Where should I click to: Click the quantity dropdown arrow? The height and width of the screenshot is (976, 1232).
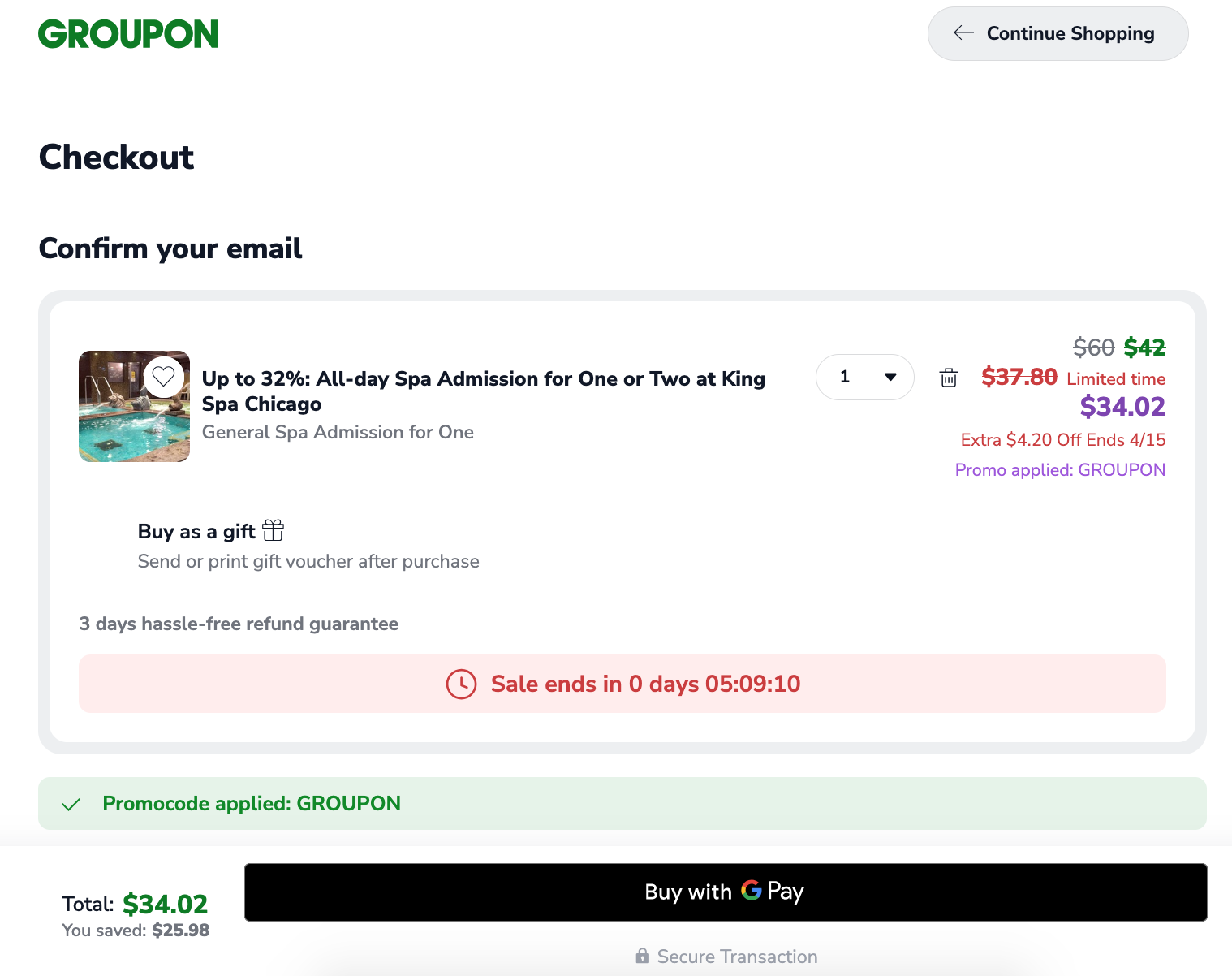coord(890,377)
